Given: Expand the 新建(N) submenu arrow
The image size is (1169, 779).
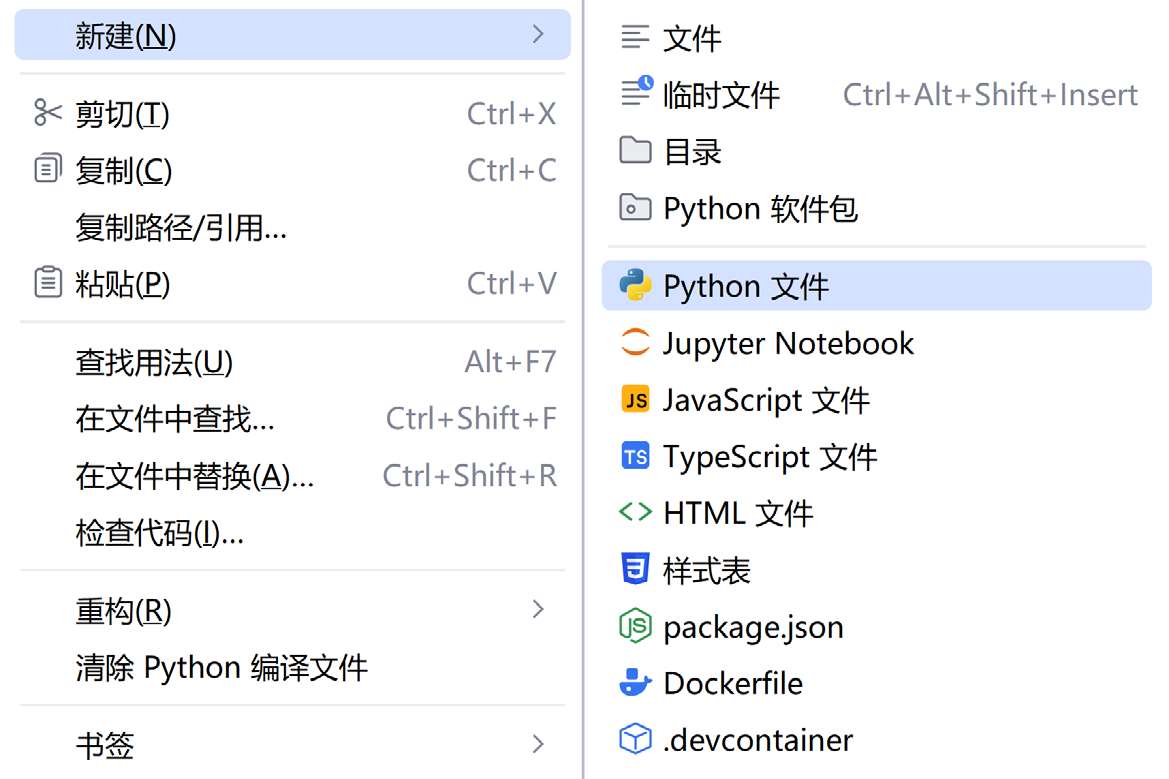Looking at the screenshot, I should click(x=538, y=35).
